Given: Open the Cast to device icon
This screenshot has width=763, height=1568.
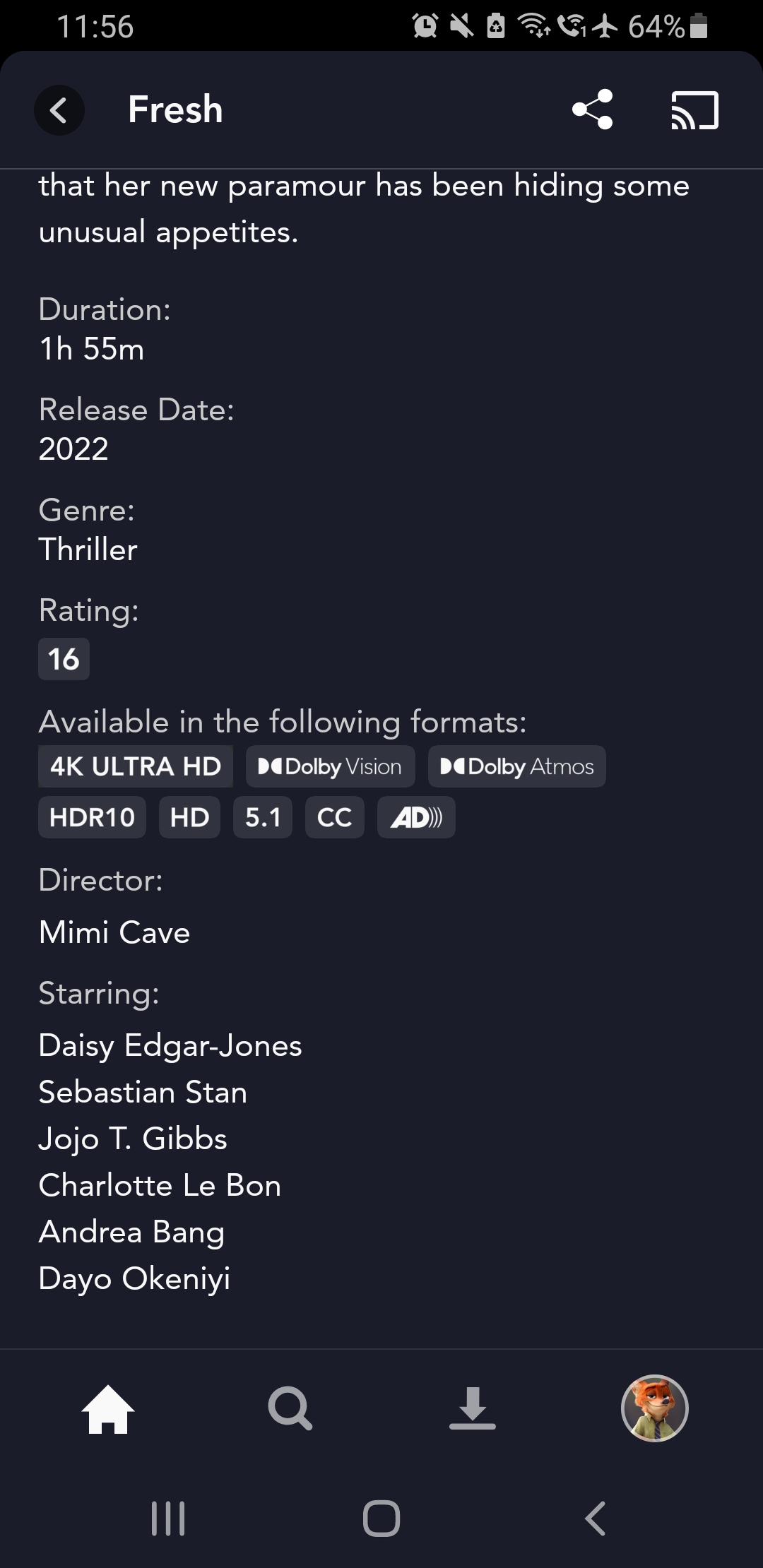Looking at the screenshot, I should tap(694, 110).
